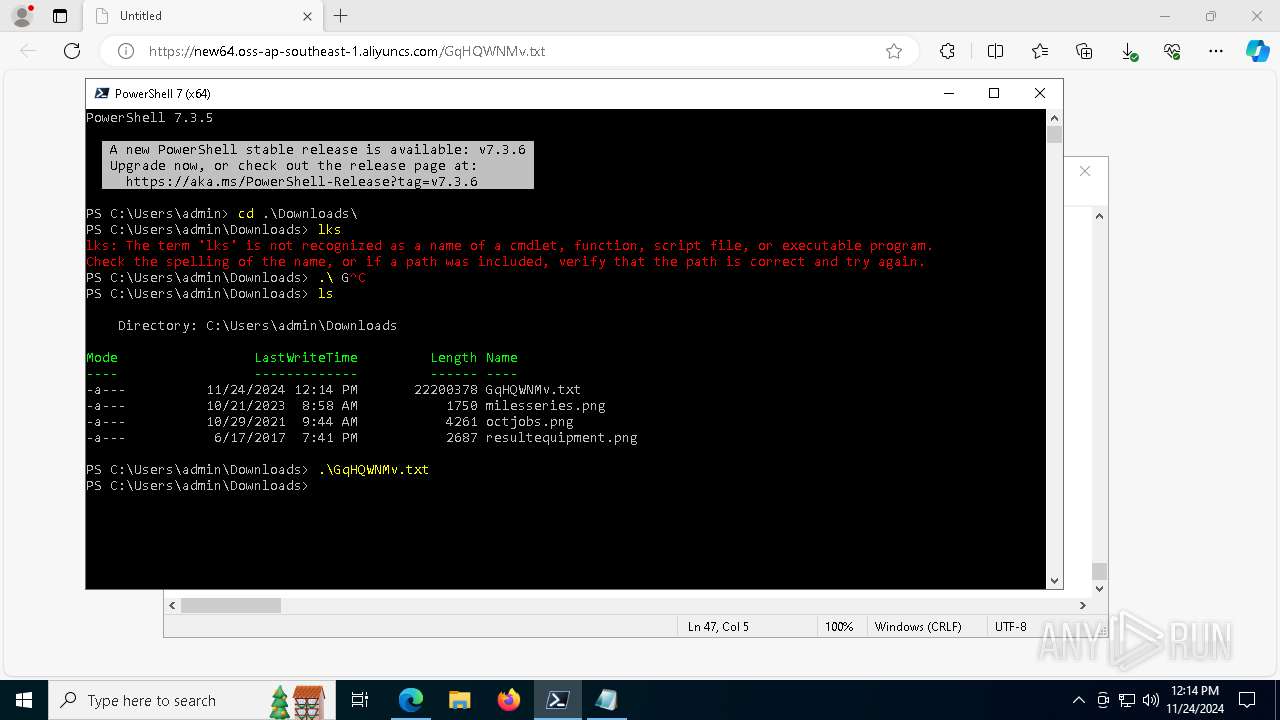Screen dimensions: 1280x720
Task: Click octjobs.png in the listing
Action: (529, 421)
